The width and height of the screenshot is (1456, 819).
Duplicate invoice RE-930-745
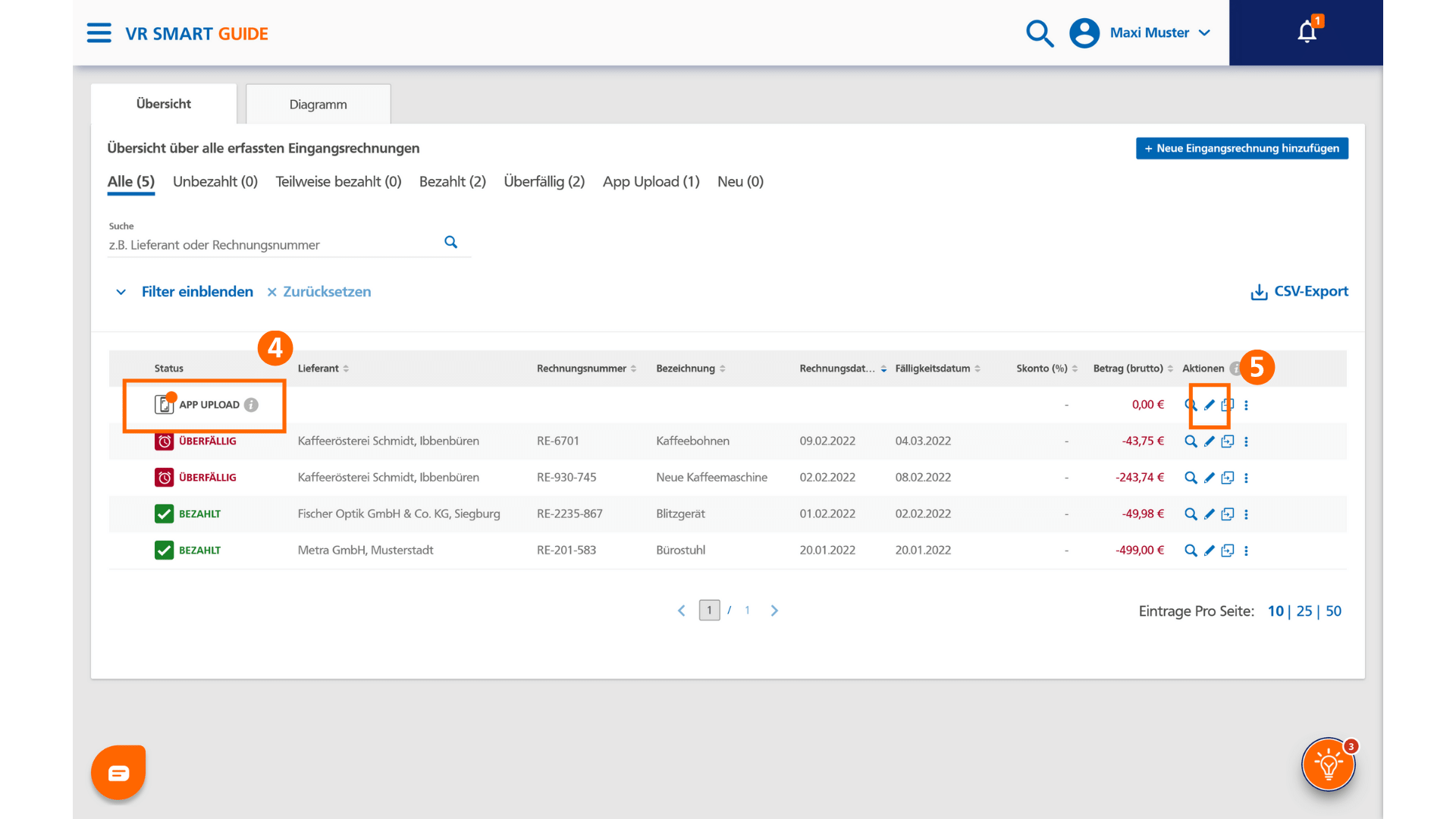coord(1228,478)
